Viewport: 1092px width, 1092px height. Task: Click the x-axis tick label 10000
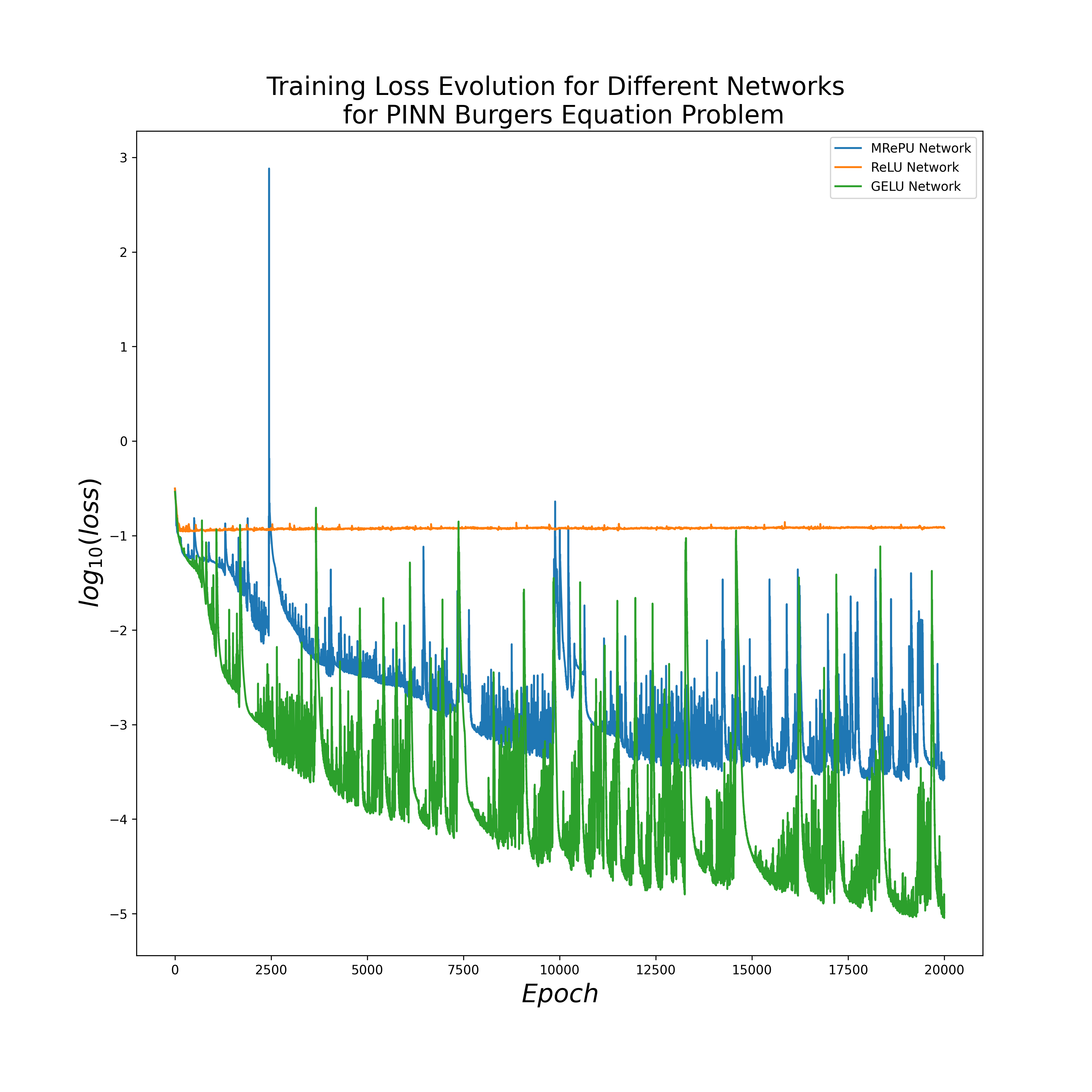coord(559,970)
